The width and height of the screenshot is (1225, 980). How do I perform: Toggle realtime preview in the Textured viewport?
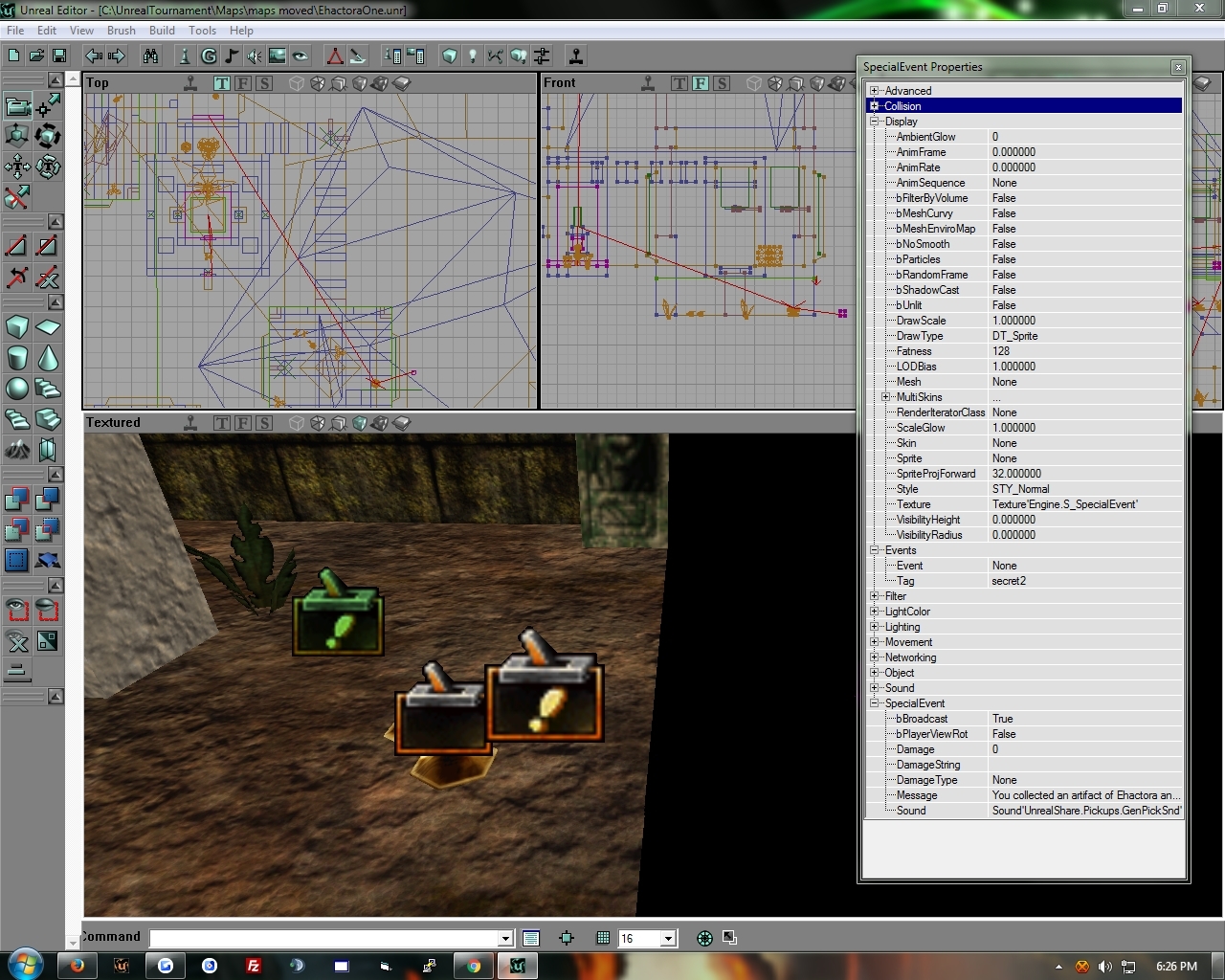click(190, 423)
